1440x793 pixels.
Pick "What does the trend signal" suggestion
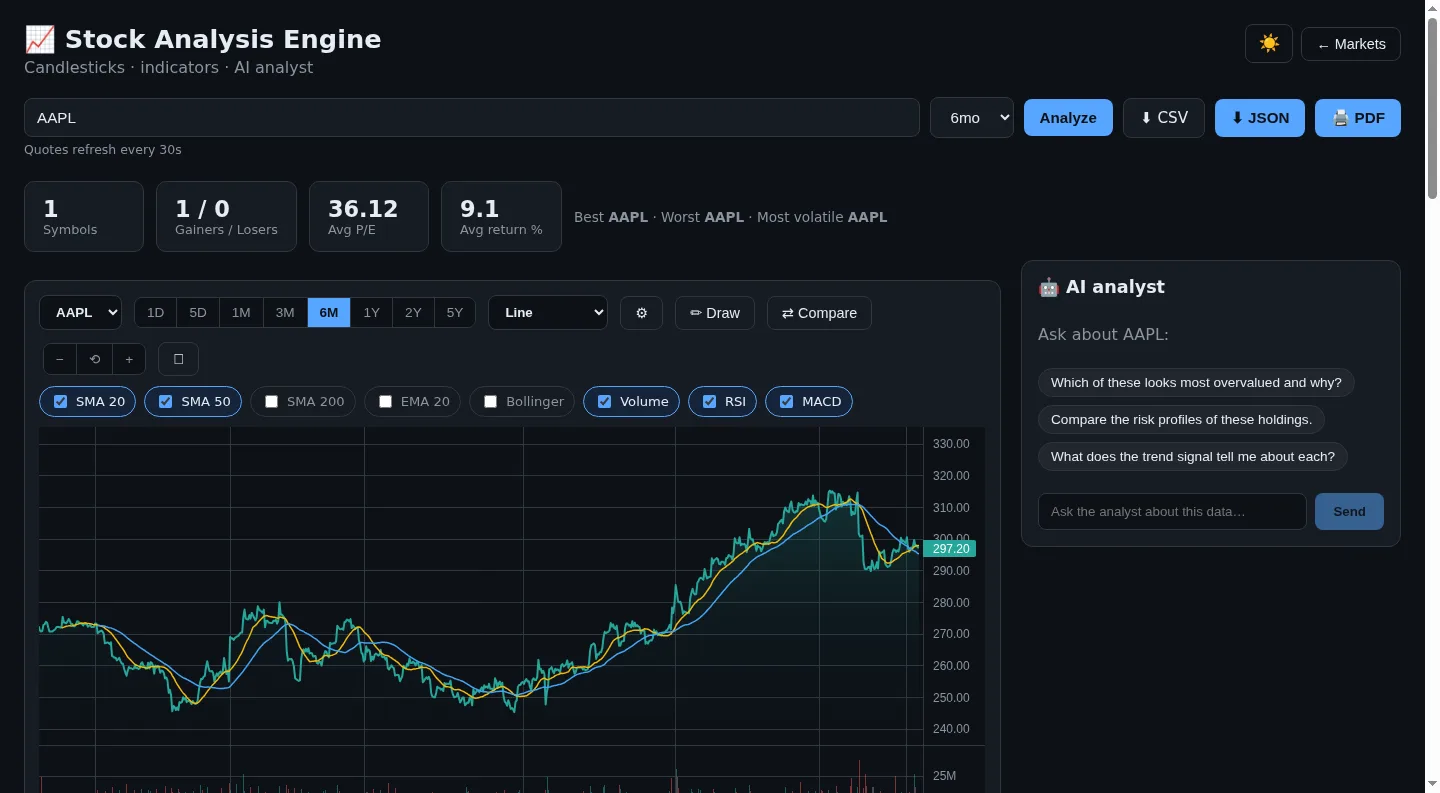1193,457
